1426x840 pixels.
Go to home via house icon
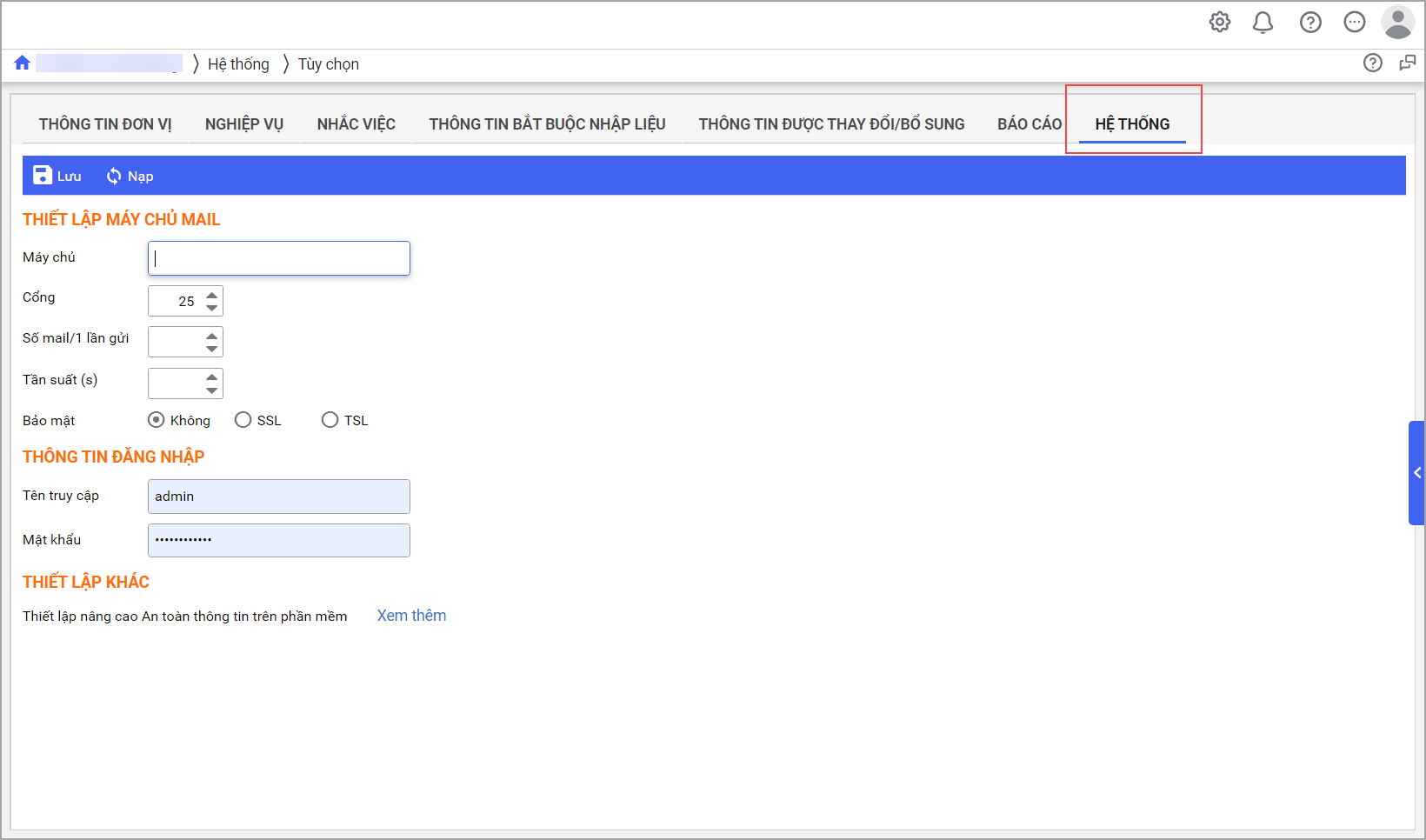point(23,63)
